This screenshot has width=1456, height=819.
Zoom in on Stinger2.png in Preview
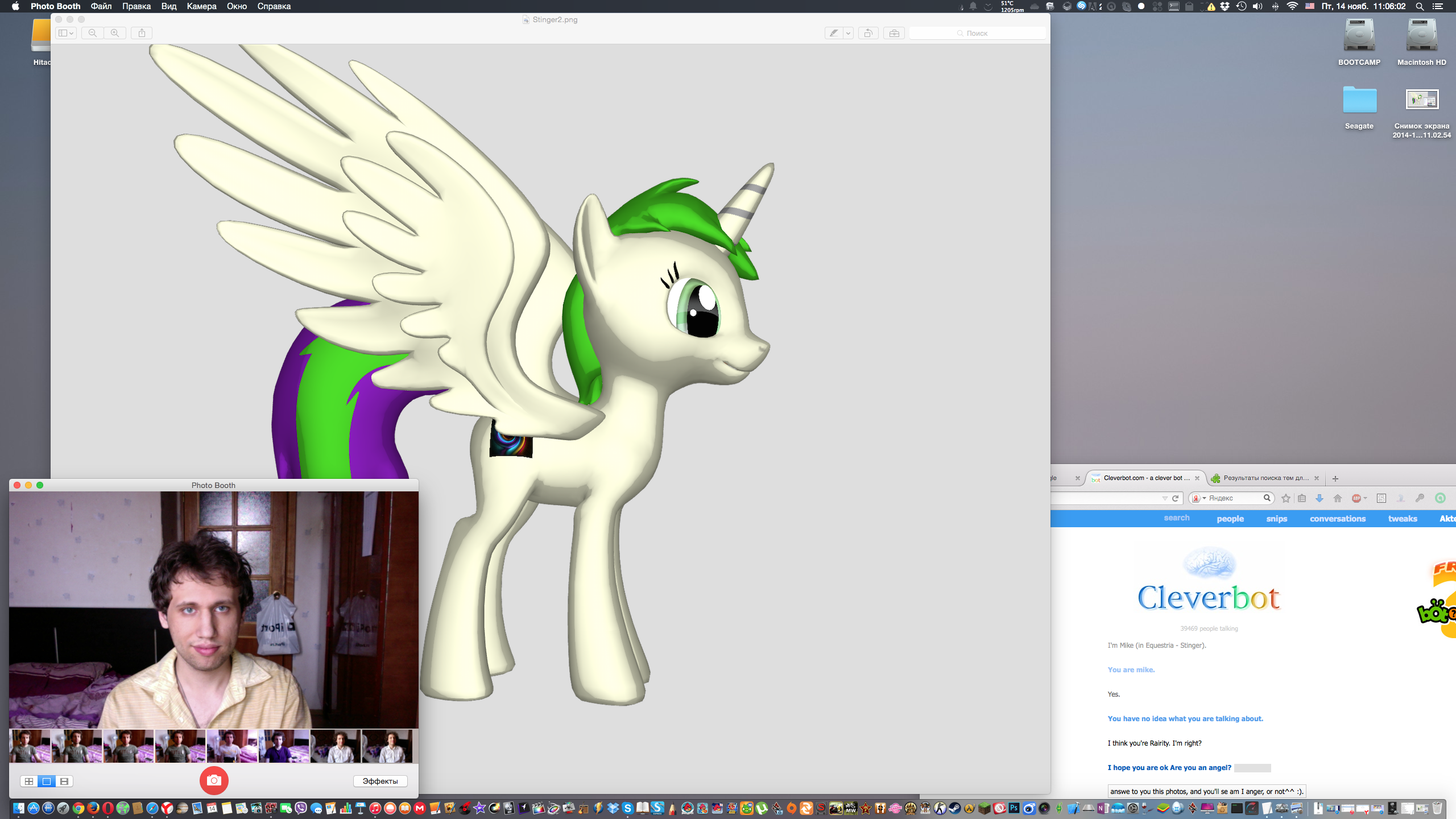pos(115,33)
